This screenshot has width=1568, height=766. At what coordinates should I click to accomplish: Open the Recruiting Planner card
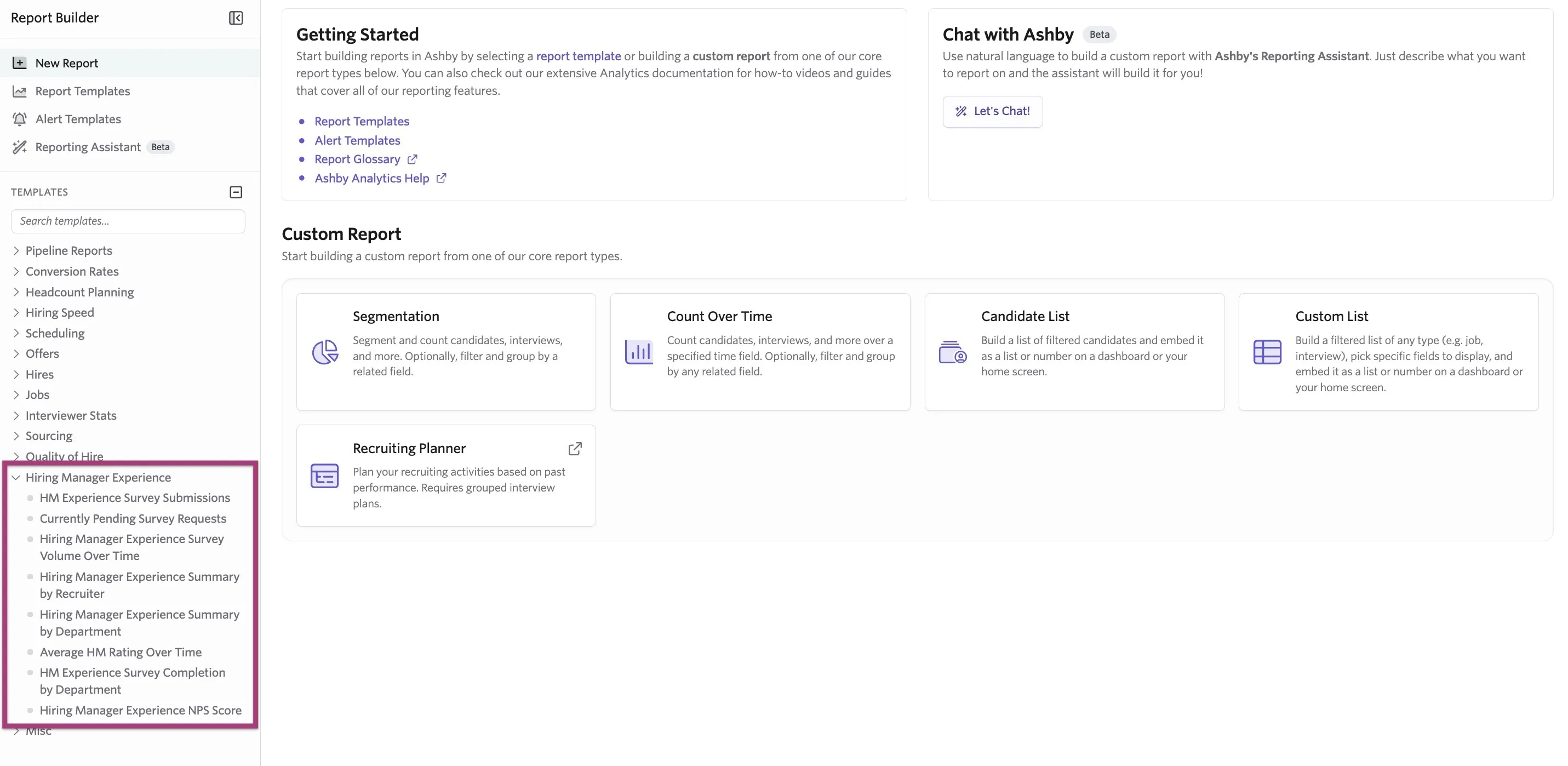(x=445, y=476)
